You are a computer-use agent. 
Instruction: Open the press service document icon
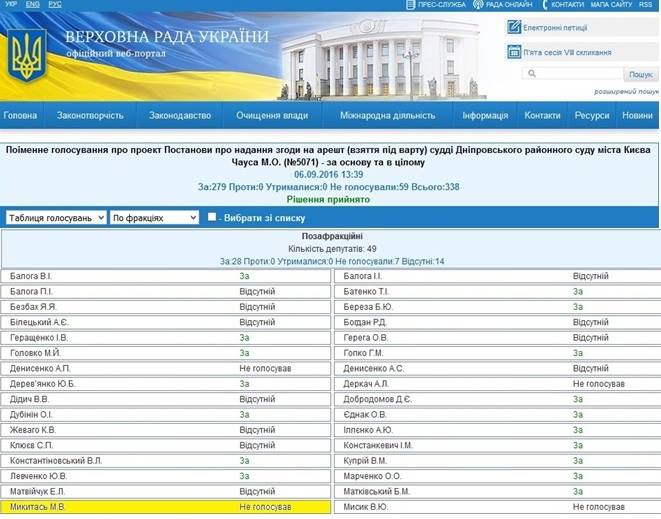click(x=411, y=5)
